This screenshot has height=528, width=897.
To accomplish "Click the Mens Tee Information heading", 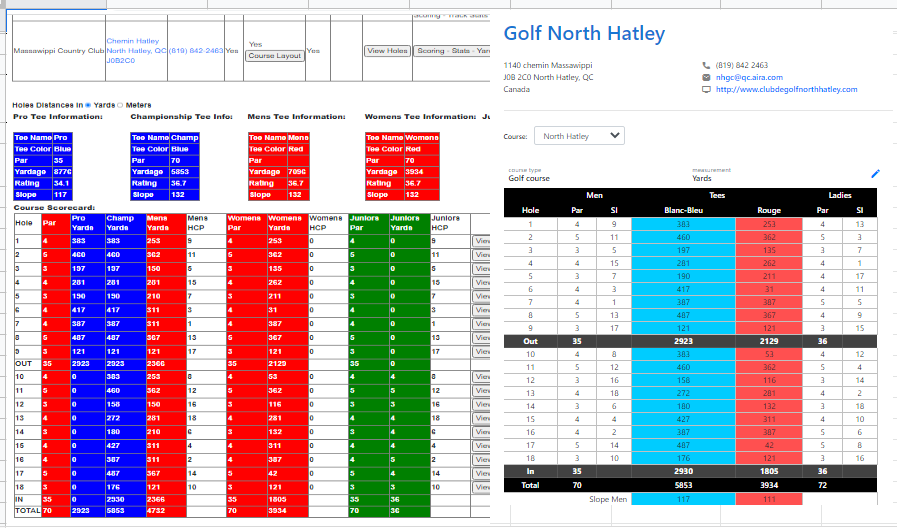I will tap(296, 117).
